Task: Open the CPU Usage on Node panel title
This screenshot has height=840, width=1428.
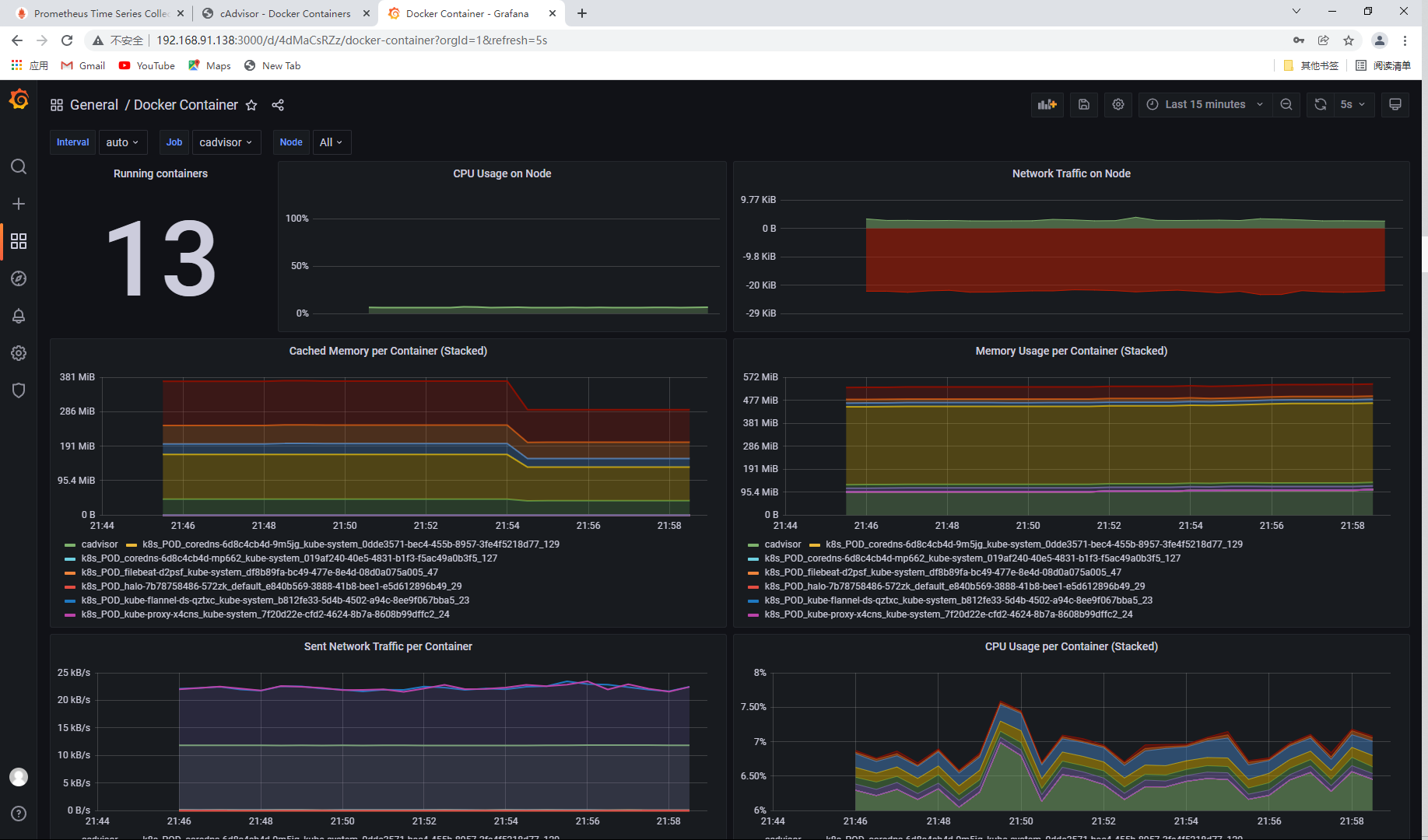Action: (x=502, y=173)
